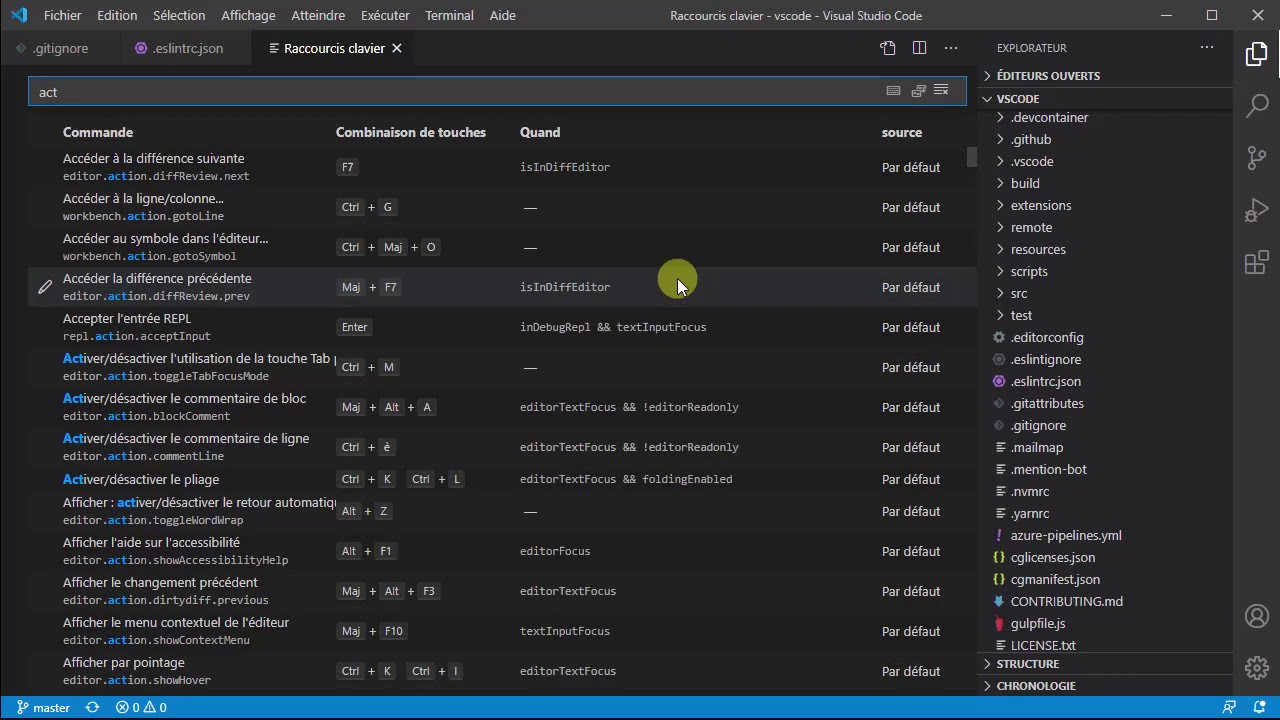Expand the scripts folder
The height and width of the screenshot is (720, 1280).
tap(1105, 271)
